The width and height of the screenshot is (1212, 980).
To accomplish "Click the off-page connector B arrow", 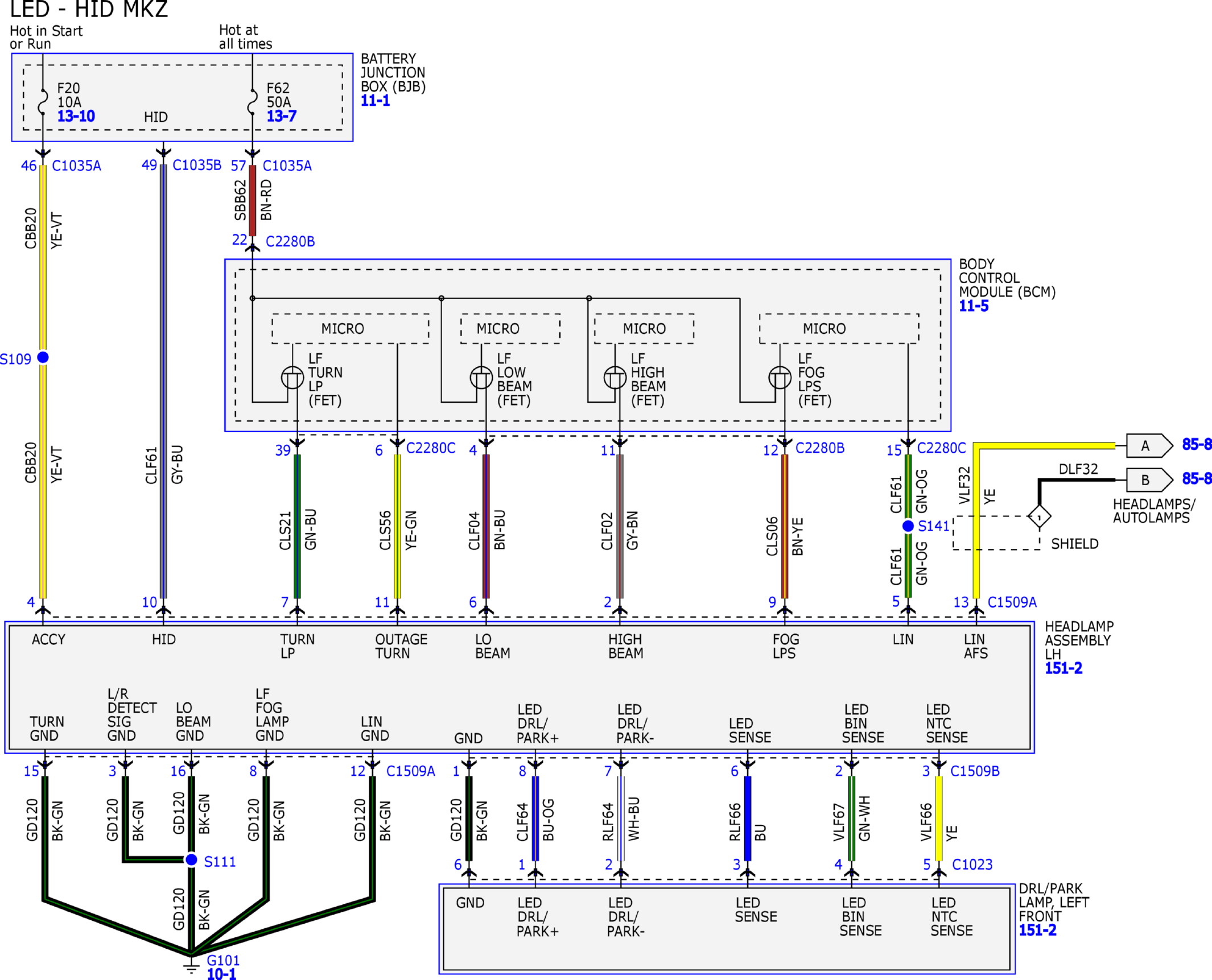I will tap(1149, 480).
